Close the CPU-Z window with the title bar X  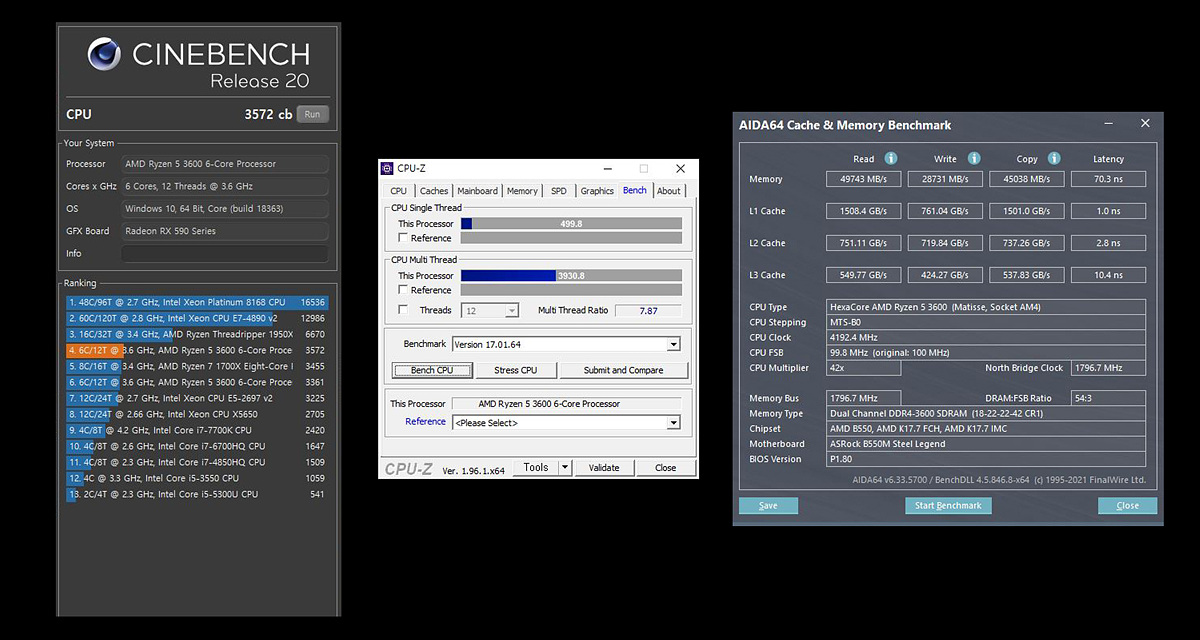point(680,169)
